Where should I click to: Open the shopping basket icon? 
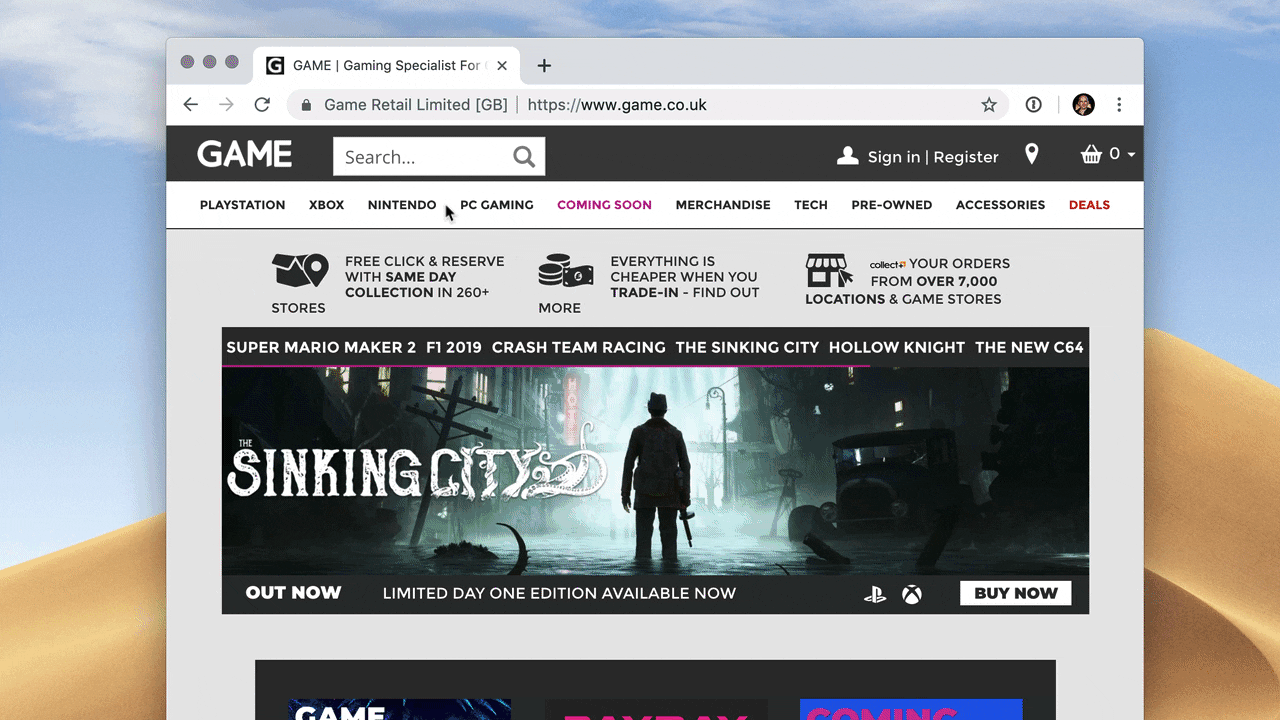click(x=1091, y=154)
